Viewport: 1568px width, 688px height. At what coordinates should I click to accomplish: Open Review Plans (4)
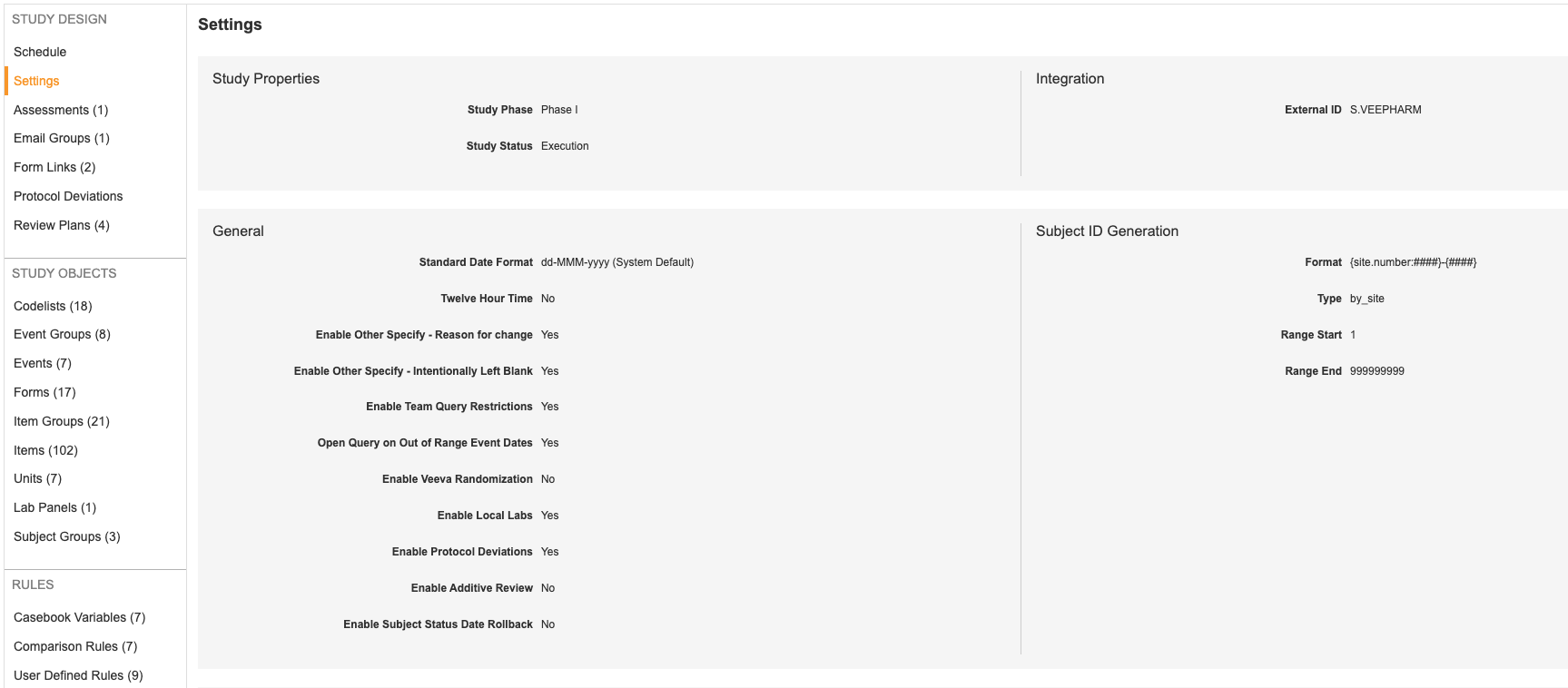coord(62,225)
